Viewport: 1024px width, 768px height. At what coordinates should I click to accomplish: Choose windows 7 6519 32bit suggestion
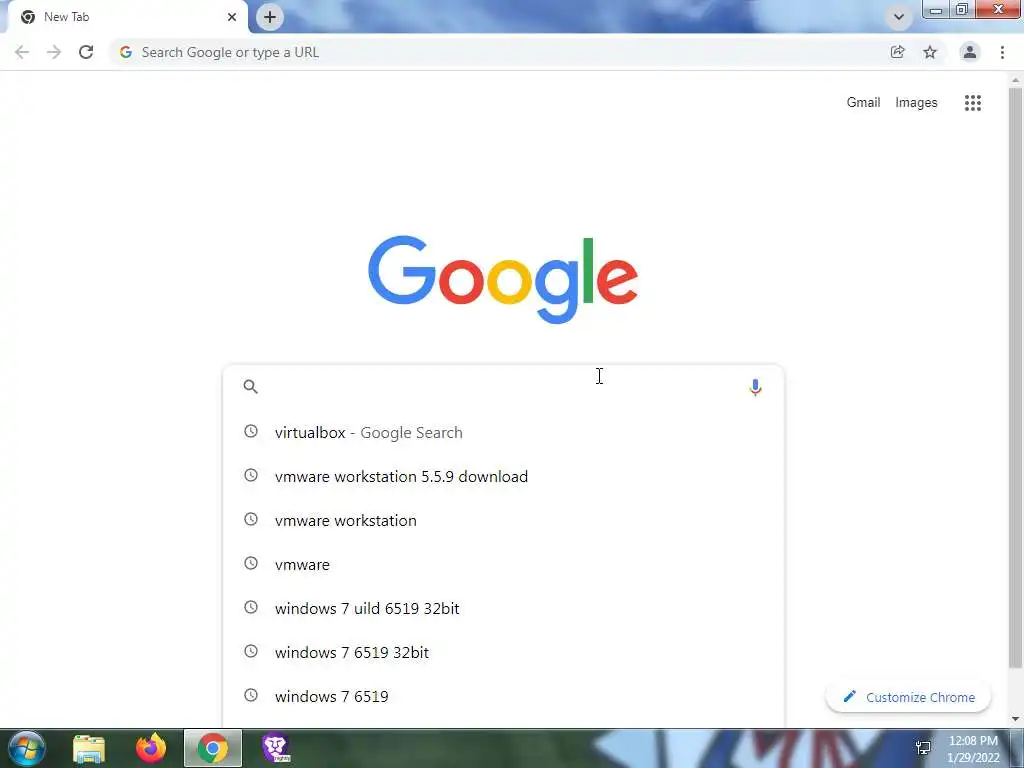click(503, 652)
